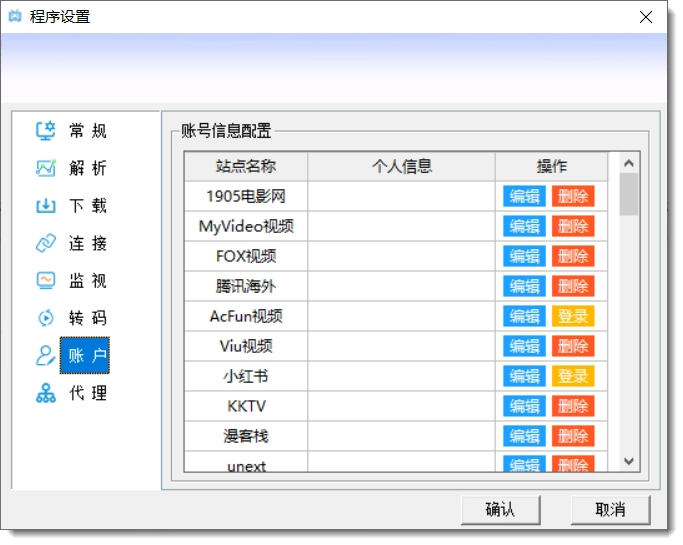
Task: Delete the 漫客栈 account
Action: tap(573, 436)
